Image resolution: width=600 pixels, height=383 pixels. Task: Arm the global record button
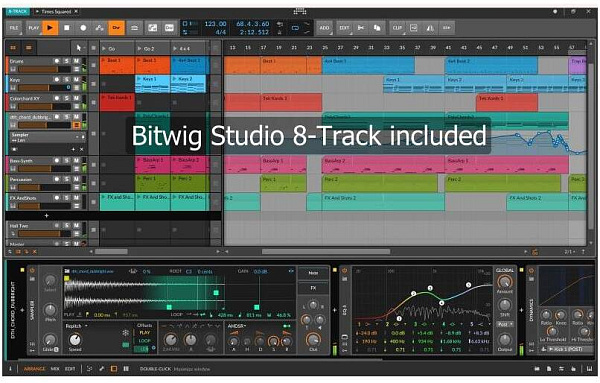pos(83,28)
